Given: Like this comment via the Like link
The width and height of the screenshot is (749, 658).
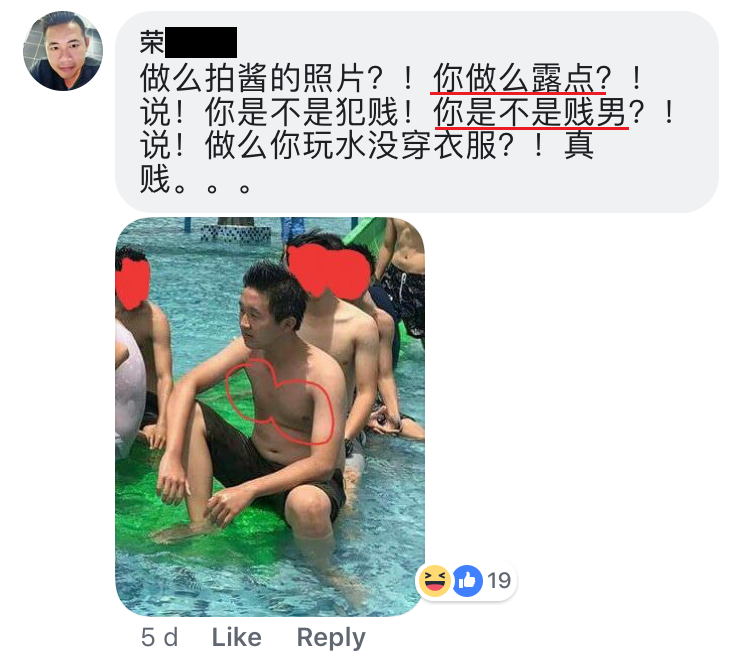Looking at the screenshot, I should click(x=236, y=637).
